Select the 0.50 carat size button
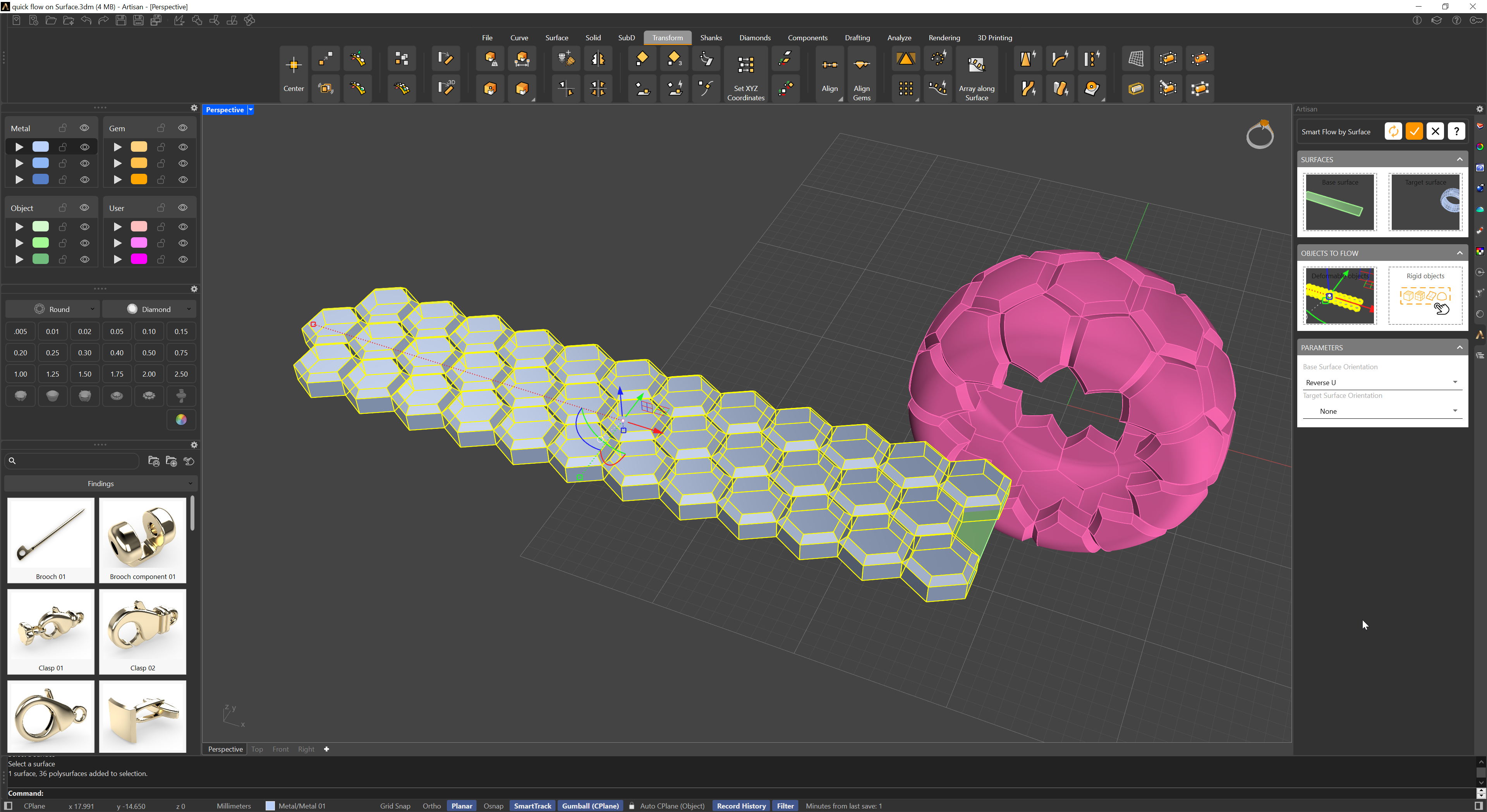Screen dimensions: 1487x812 pos(149,353)
